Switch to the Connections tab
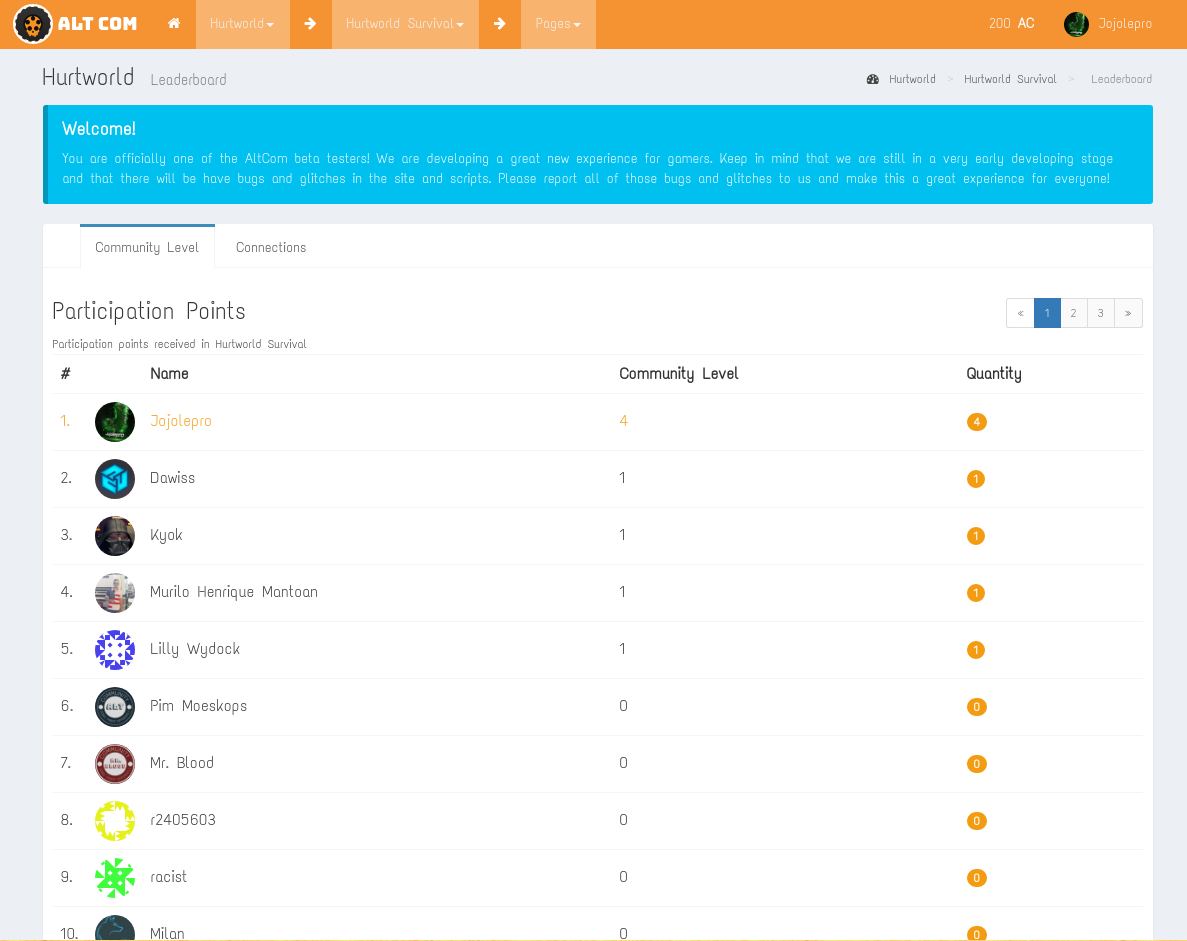Screen dimensions: 1187x941 tap(271, 247)
